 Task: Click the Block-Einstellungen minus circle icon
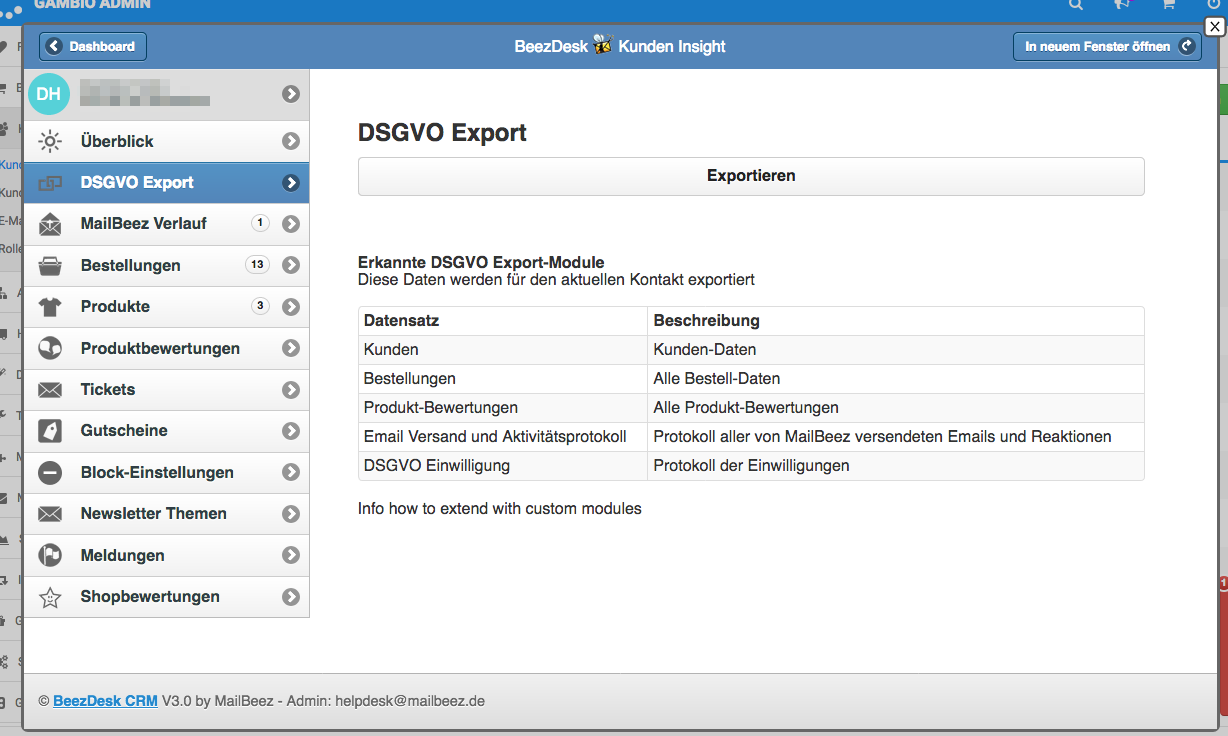[x=50, y=473]
